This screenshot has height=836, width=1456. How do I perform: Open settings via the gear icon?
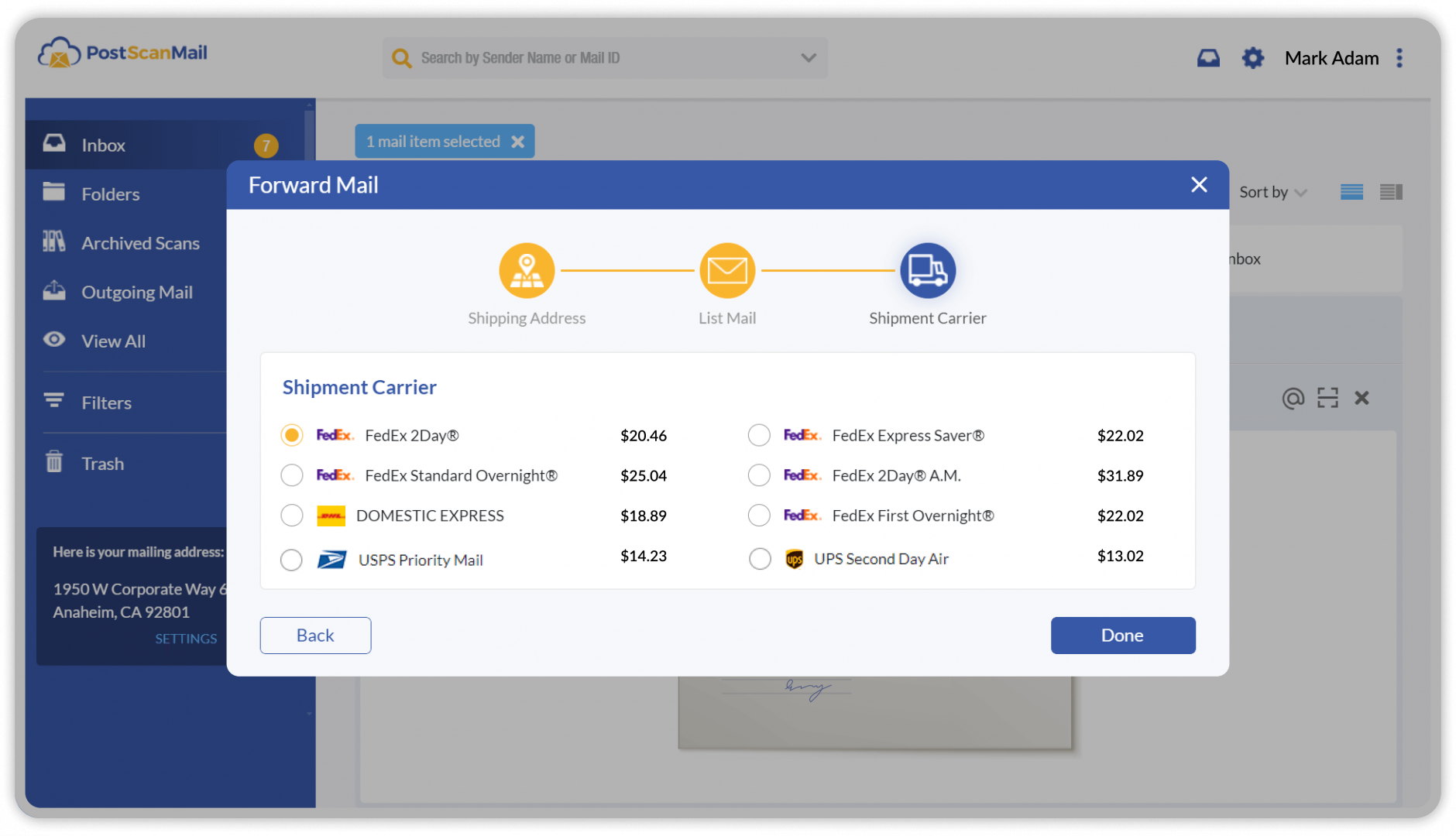coord(1252,57)
